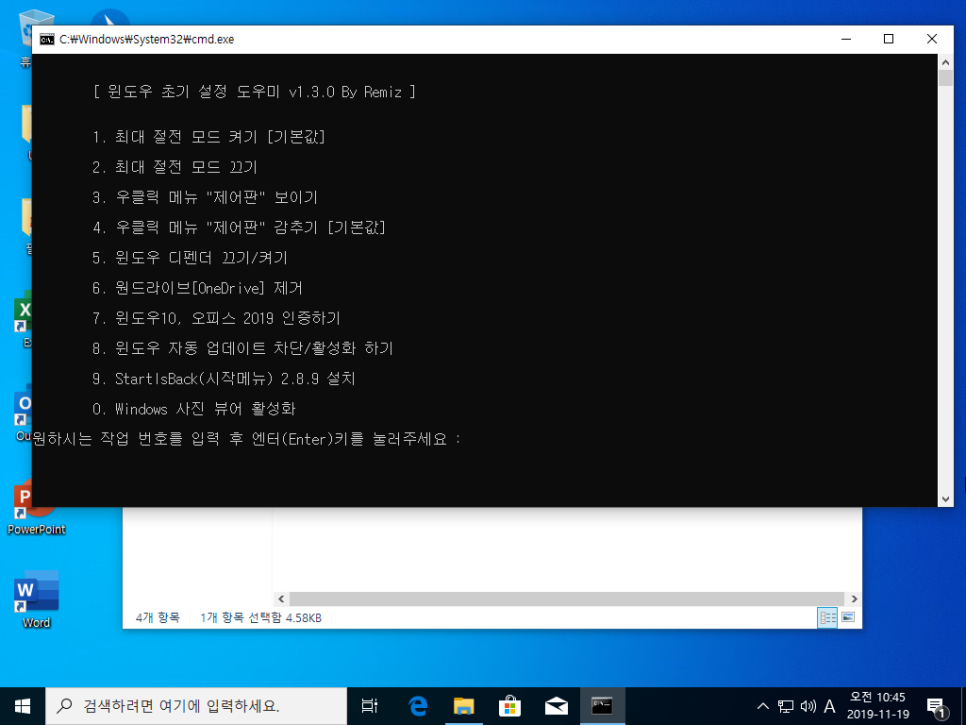Click Explorer's horizontal scrollbar track
Image resolution: width=966 pixels, height=725 pixels.
pyautogui.click(x=567, y=599)
